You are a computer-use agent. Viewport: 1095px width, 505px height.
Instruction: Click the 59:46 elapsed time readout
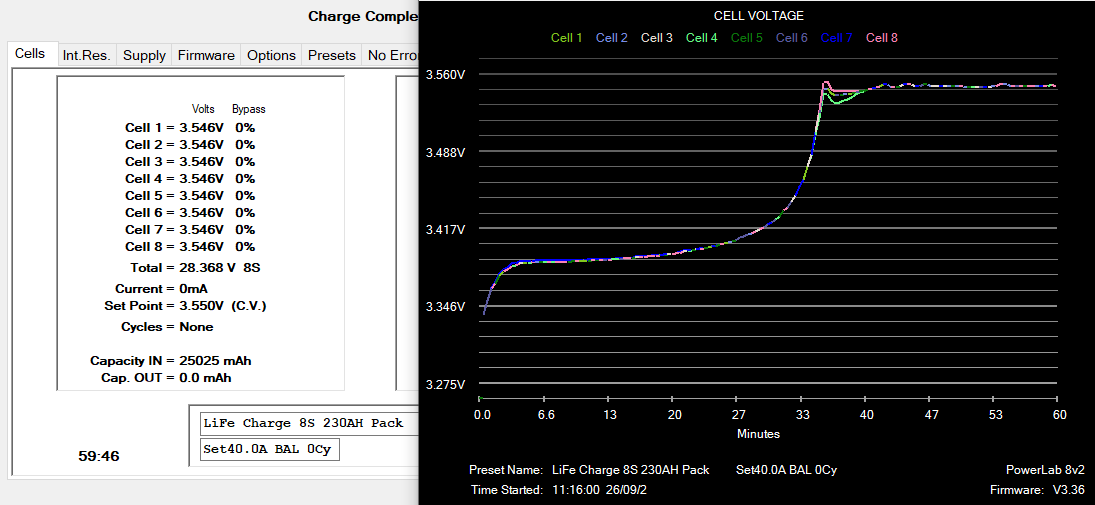[x=99, y=456]
